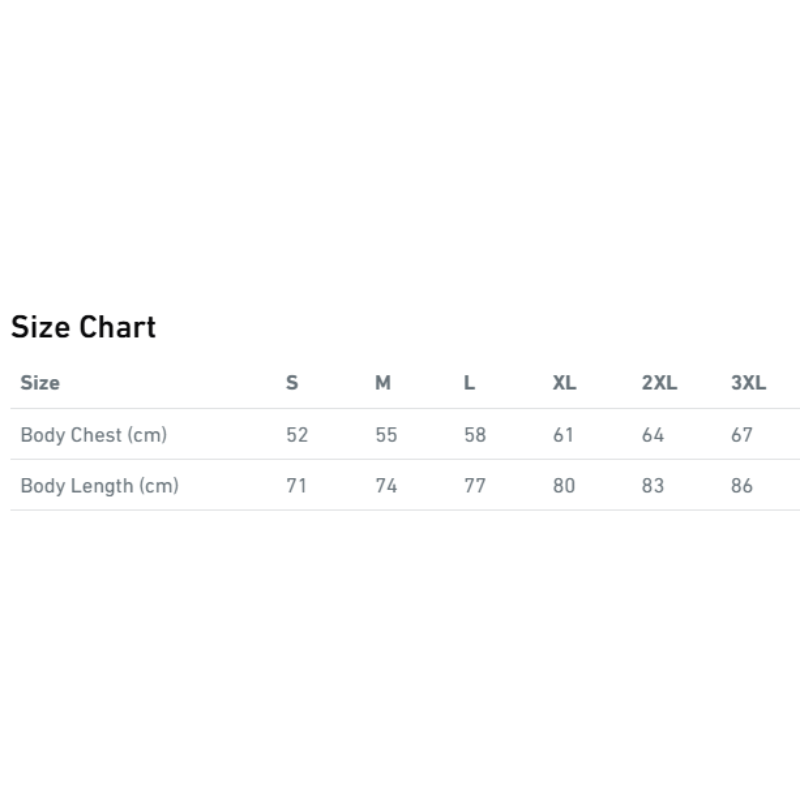800x800 pixels.
Task: Click length value 71 for size S
Action: click(x=296, y=486)
